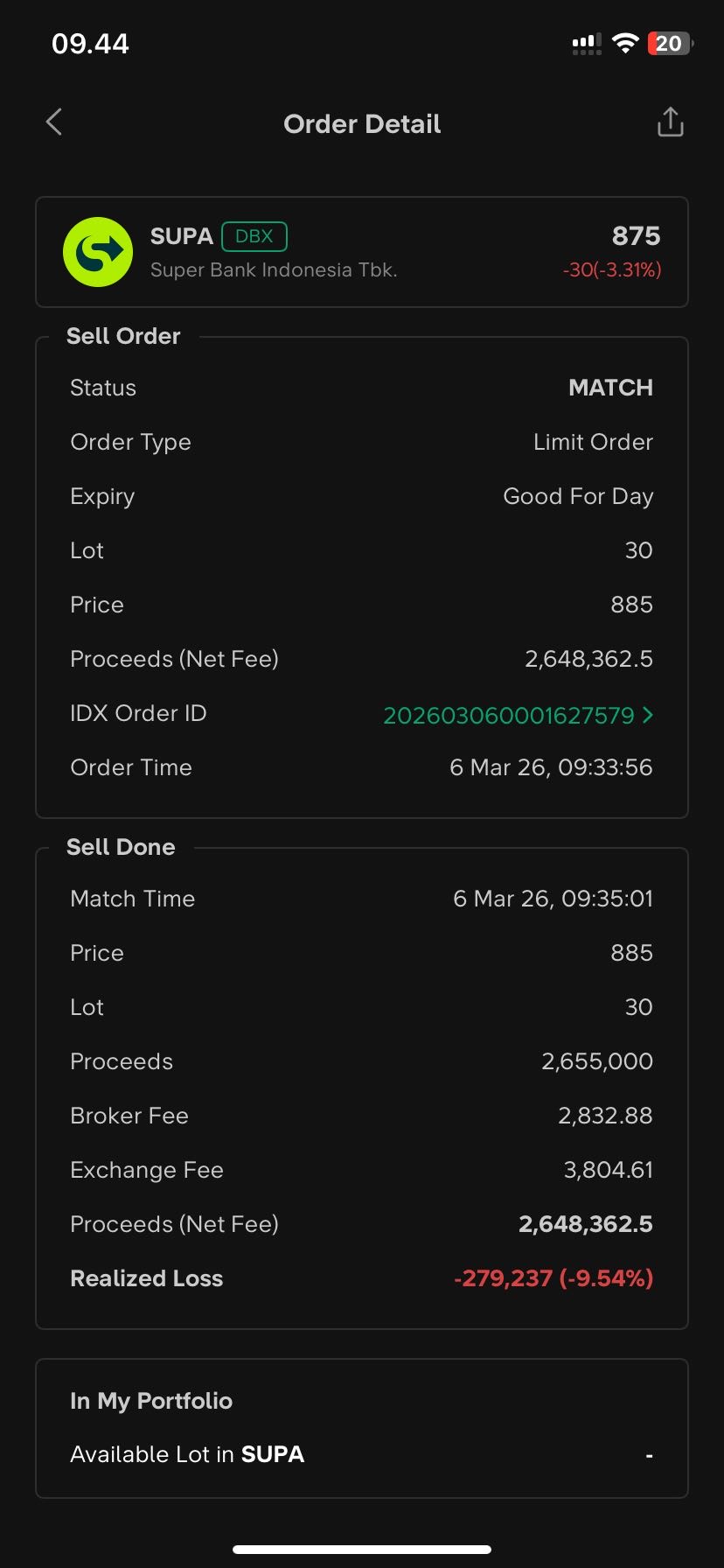Tap the Realized Loss -279,237 value
This screenshot has width=724, height=1568.
pyautogui.click(x=553, y=1278)
